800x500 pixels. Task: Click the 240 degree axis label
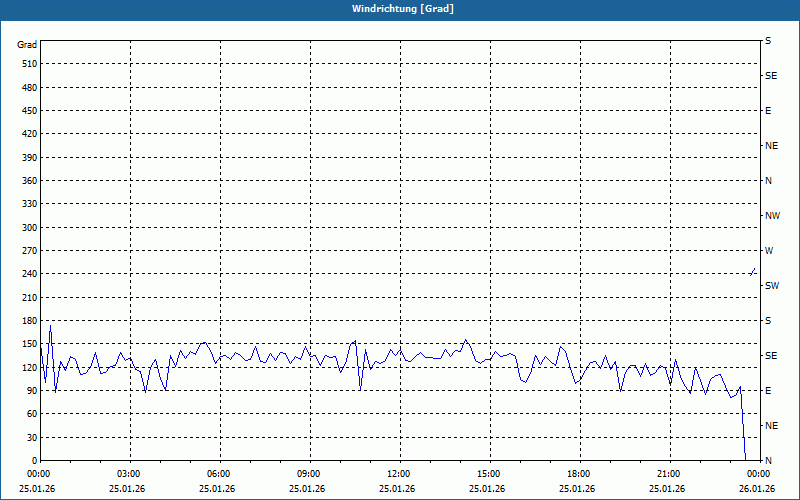click(x=30, y=274)
